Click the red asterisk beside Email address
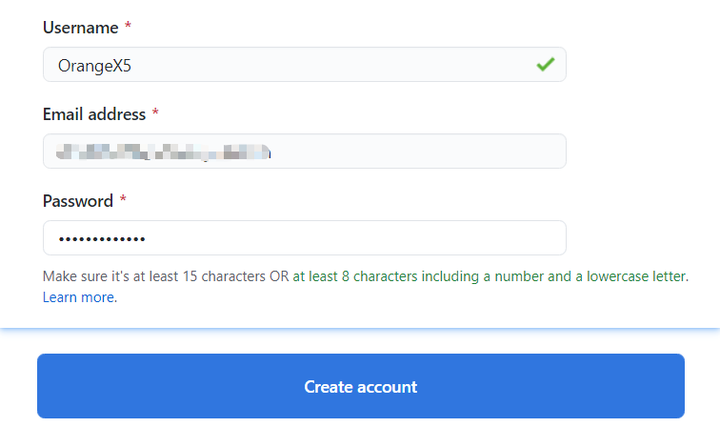The width and height of the screenshot is (720, 427). point(155,112)
